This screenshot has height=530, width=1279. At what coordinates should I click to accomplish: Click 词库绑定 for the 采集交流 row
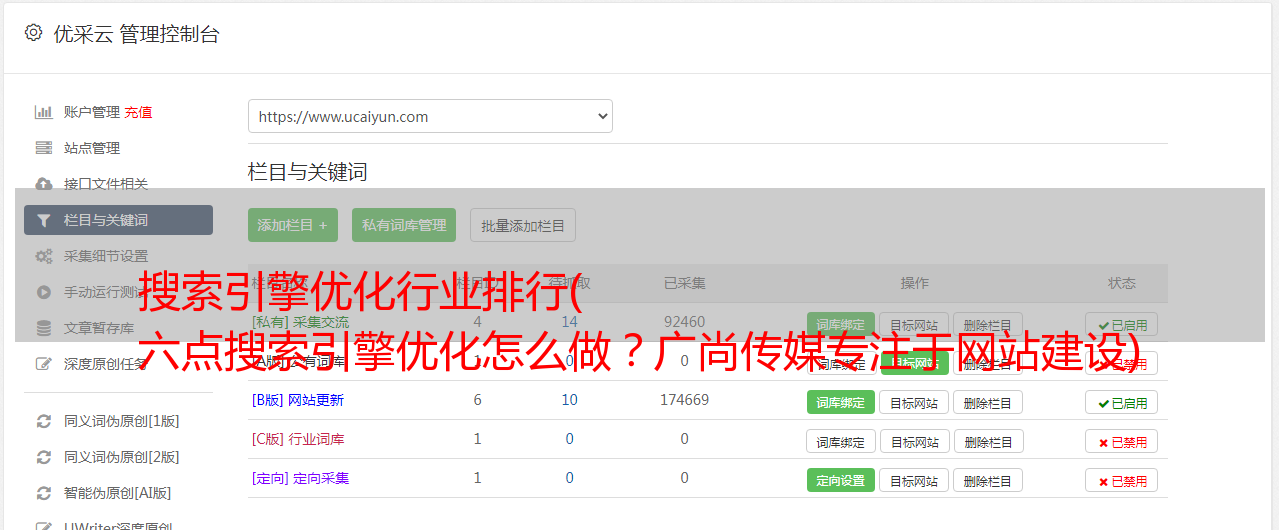tap(841, 325)
